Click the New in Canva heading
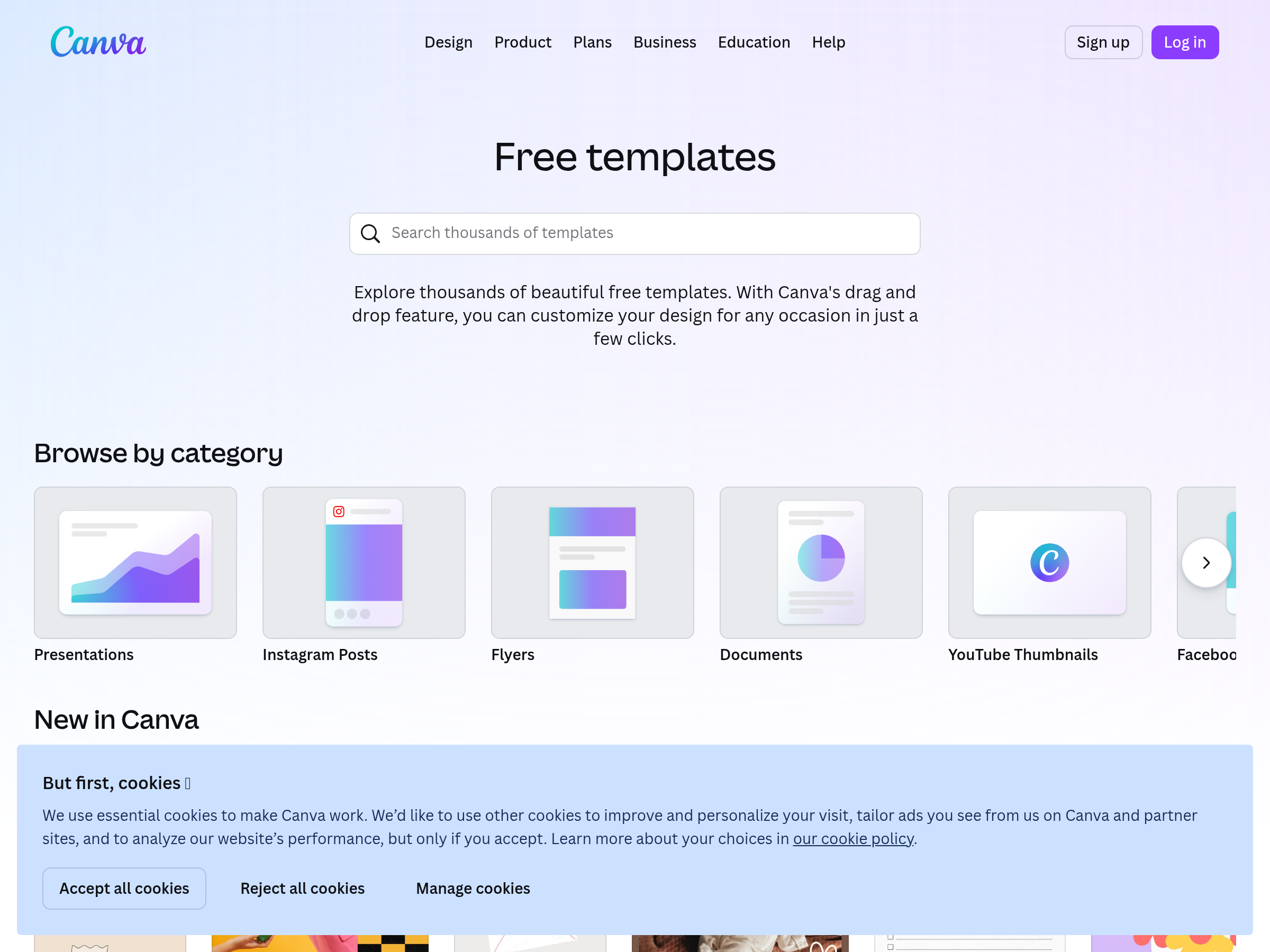The image size is (1270, 952). click(x=116, y=720)
